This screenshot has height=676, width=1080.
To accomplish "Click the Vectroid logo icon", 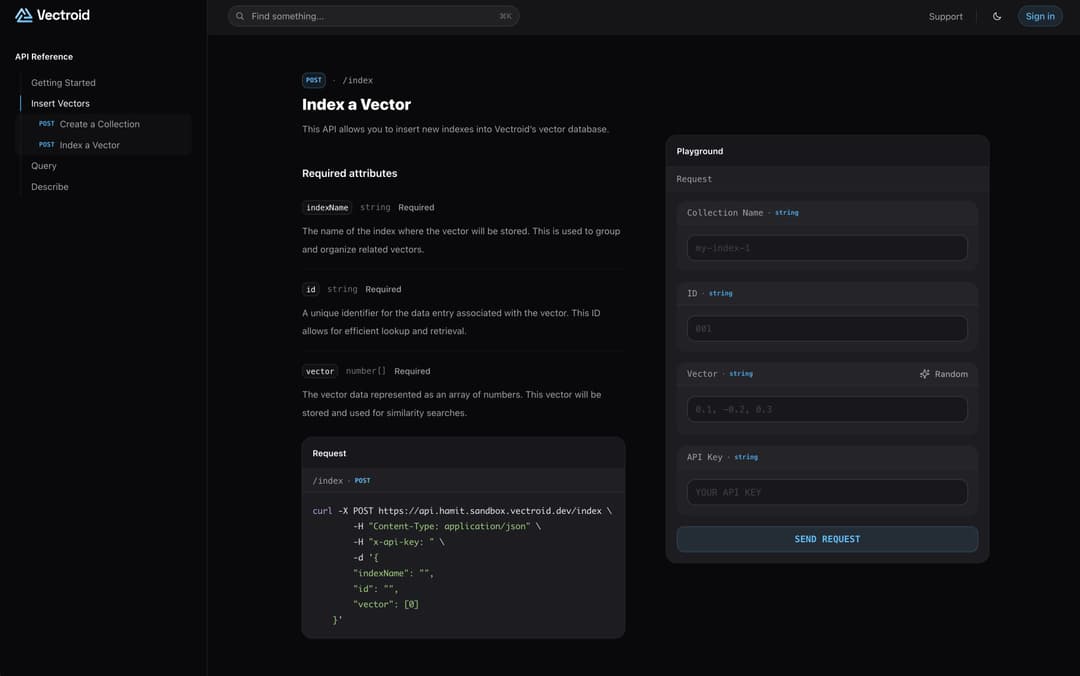I will click(x=24, y=15).
